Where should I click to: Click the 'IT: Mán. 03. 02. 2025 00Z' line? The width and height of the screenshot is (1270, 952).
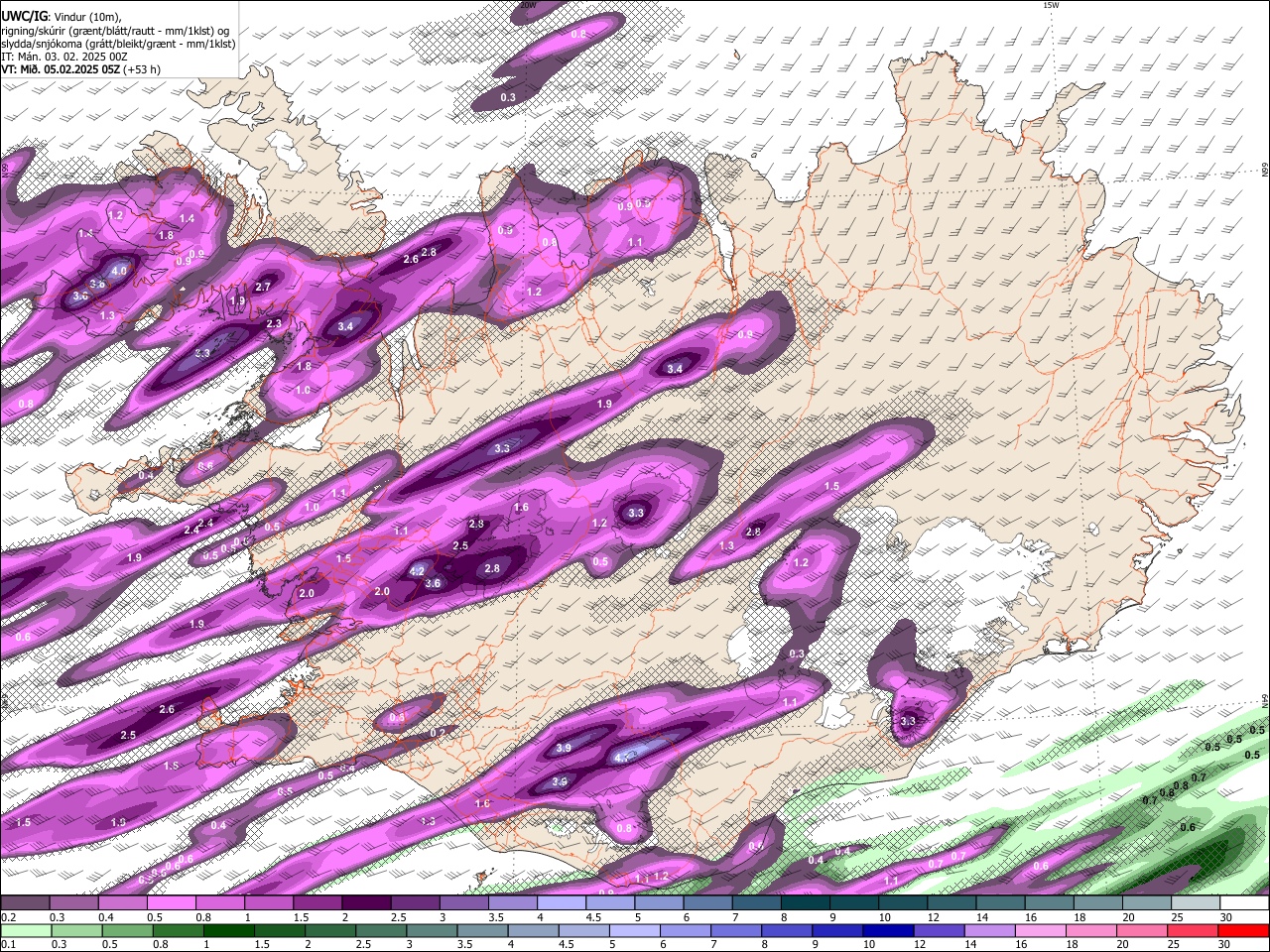(64, 57)
